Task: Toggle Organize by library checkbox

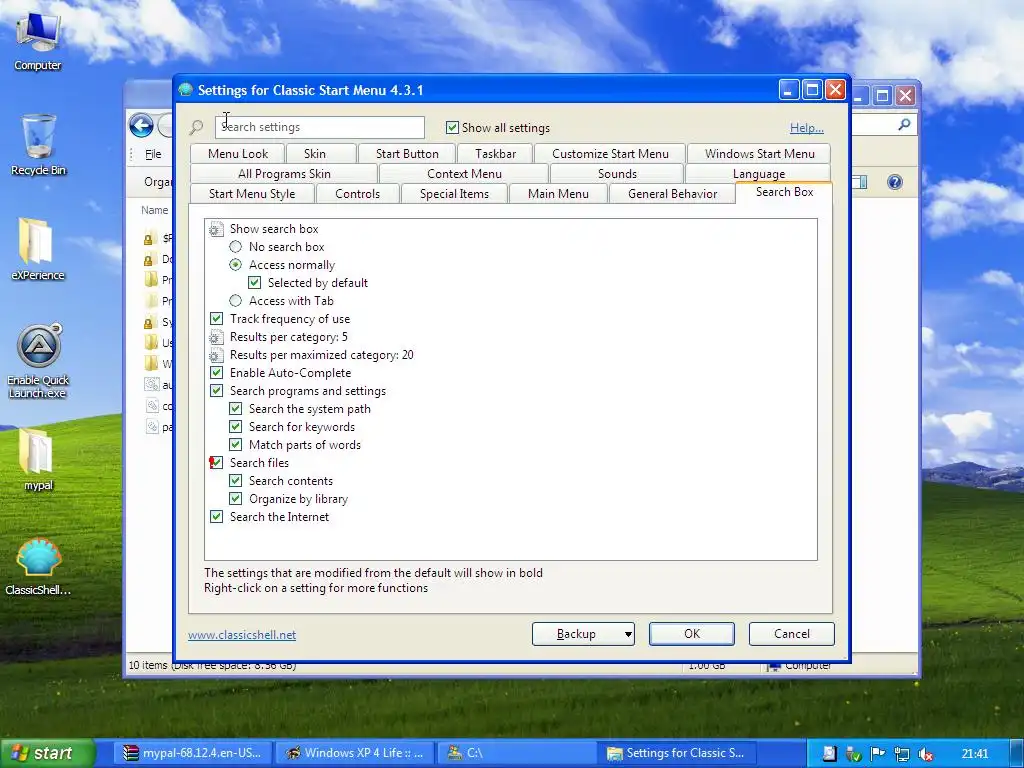Action: click(x=236, y=499)
